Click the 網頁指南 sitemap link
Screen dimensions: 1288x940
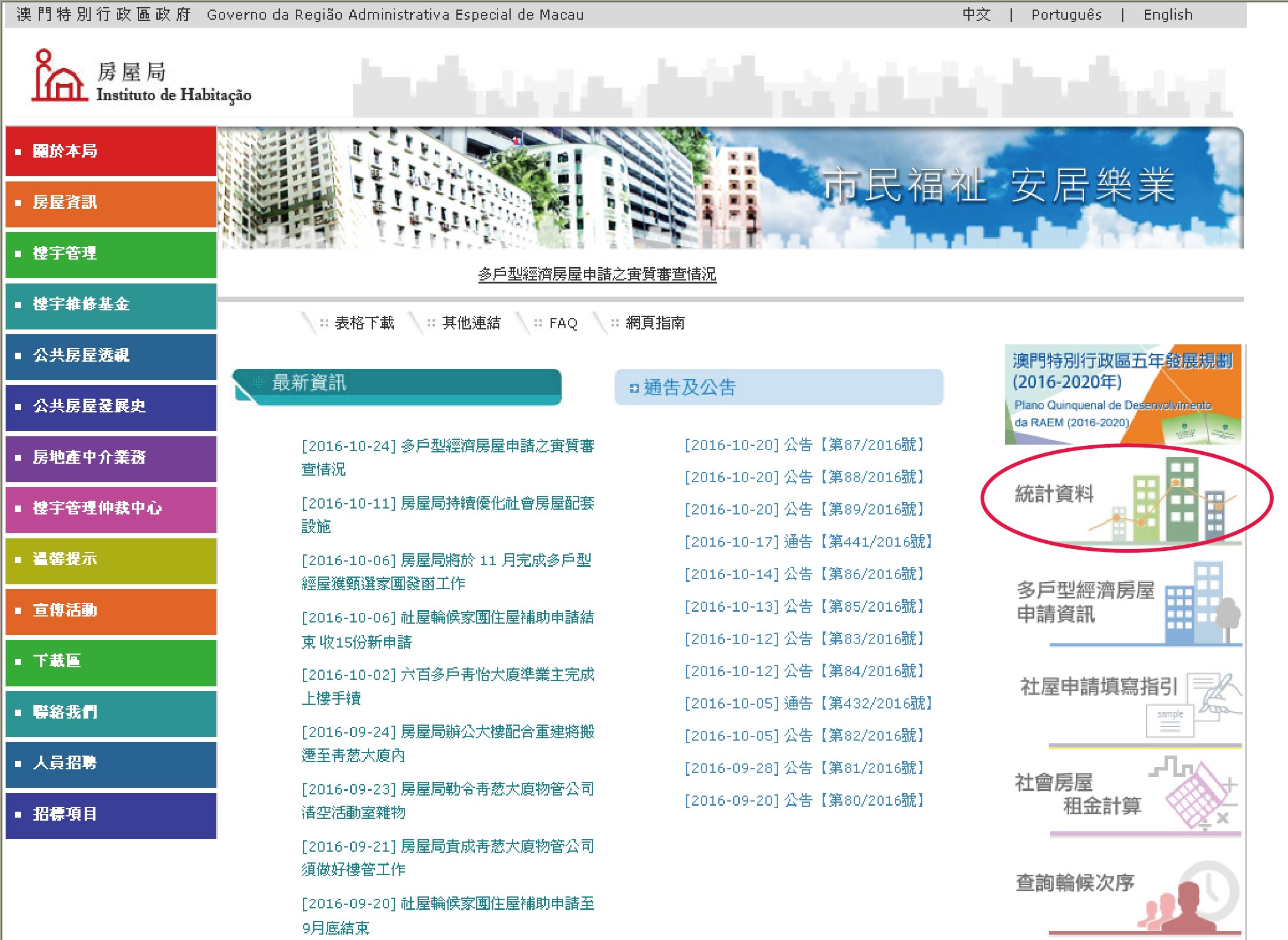coord(654,323)
